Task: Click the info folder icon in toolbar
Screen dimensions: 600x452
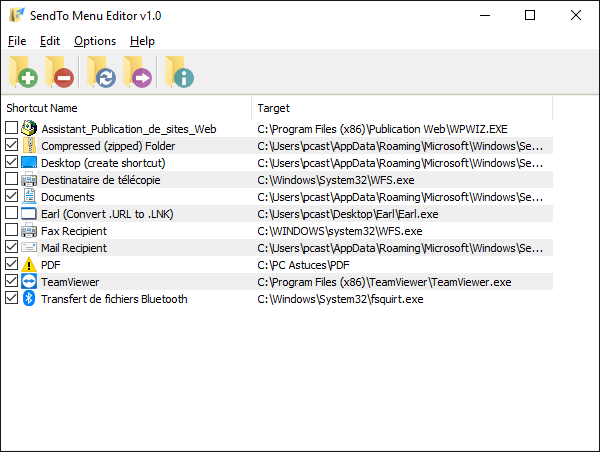Action: coord(179,72)
